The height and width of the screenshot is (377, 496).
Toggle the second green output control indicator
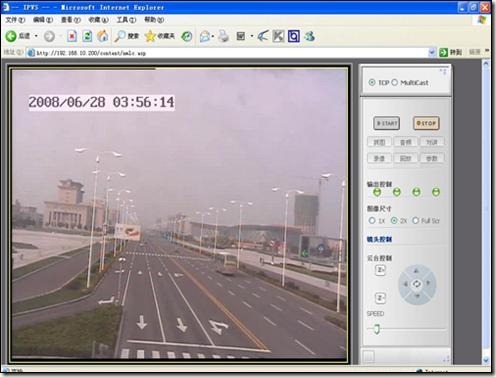coord(397,192)
